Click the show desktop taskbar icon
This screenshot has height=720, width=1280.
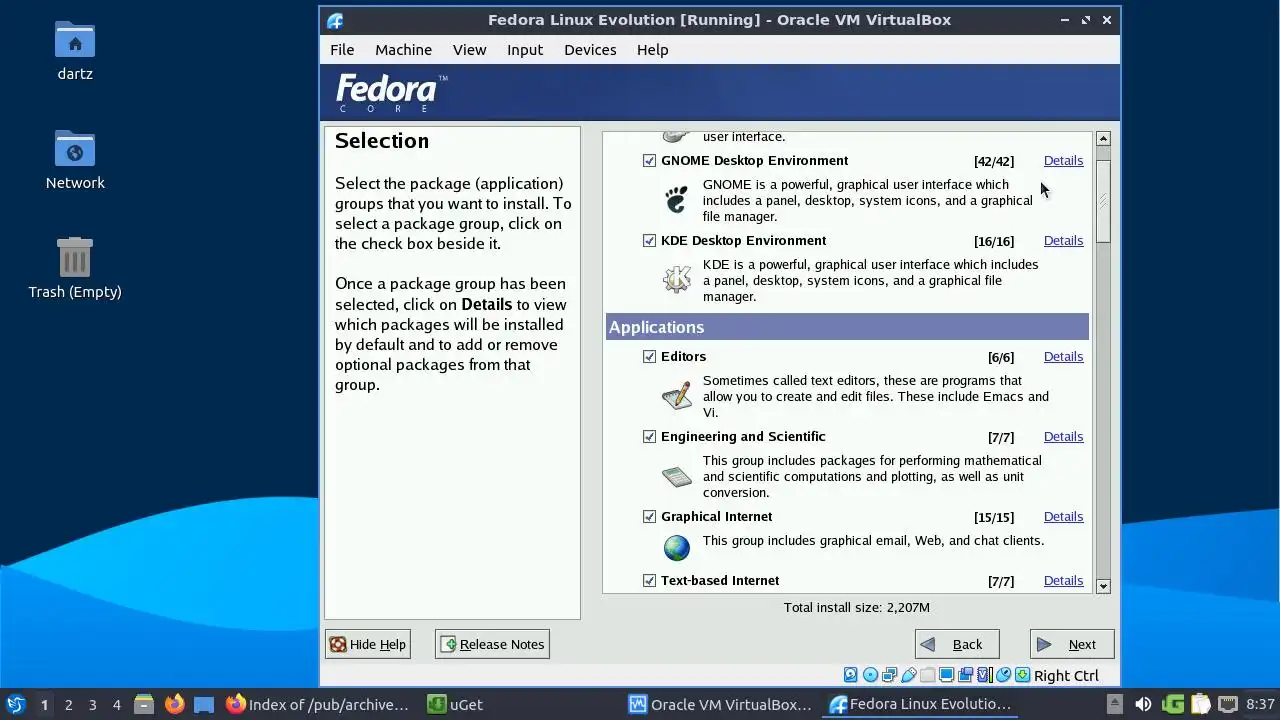coord(204,704)
